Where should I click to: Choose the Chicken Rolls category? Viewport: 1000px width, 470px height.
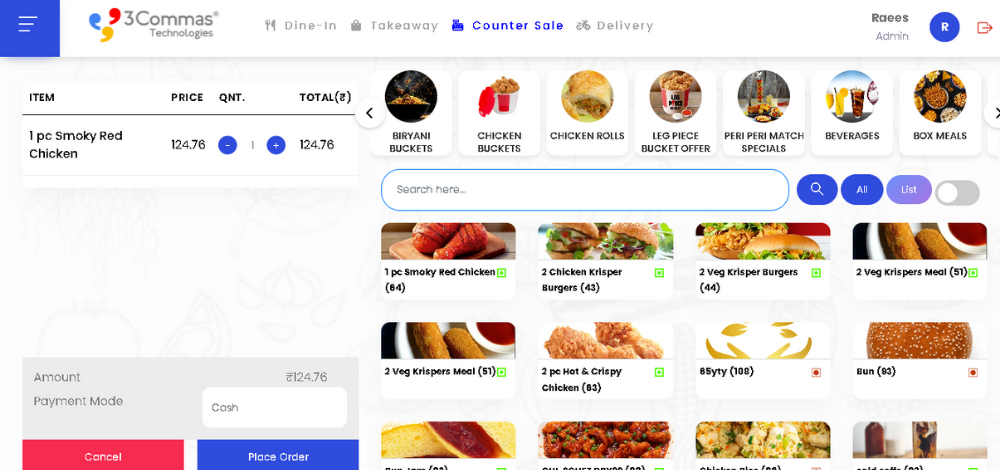[x=587, y=112]
